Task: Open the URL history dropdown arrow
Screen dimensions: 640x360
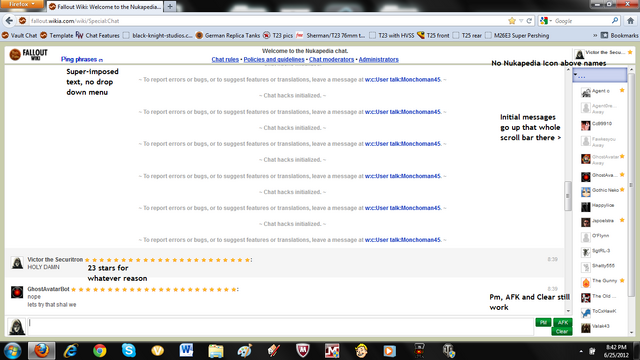Action: point(521,21)
